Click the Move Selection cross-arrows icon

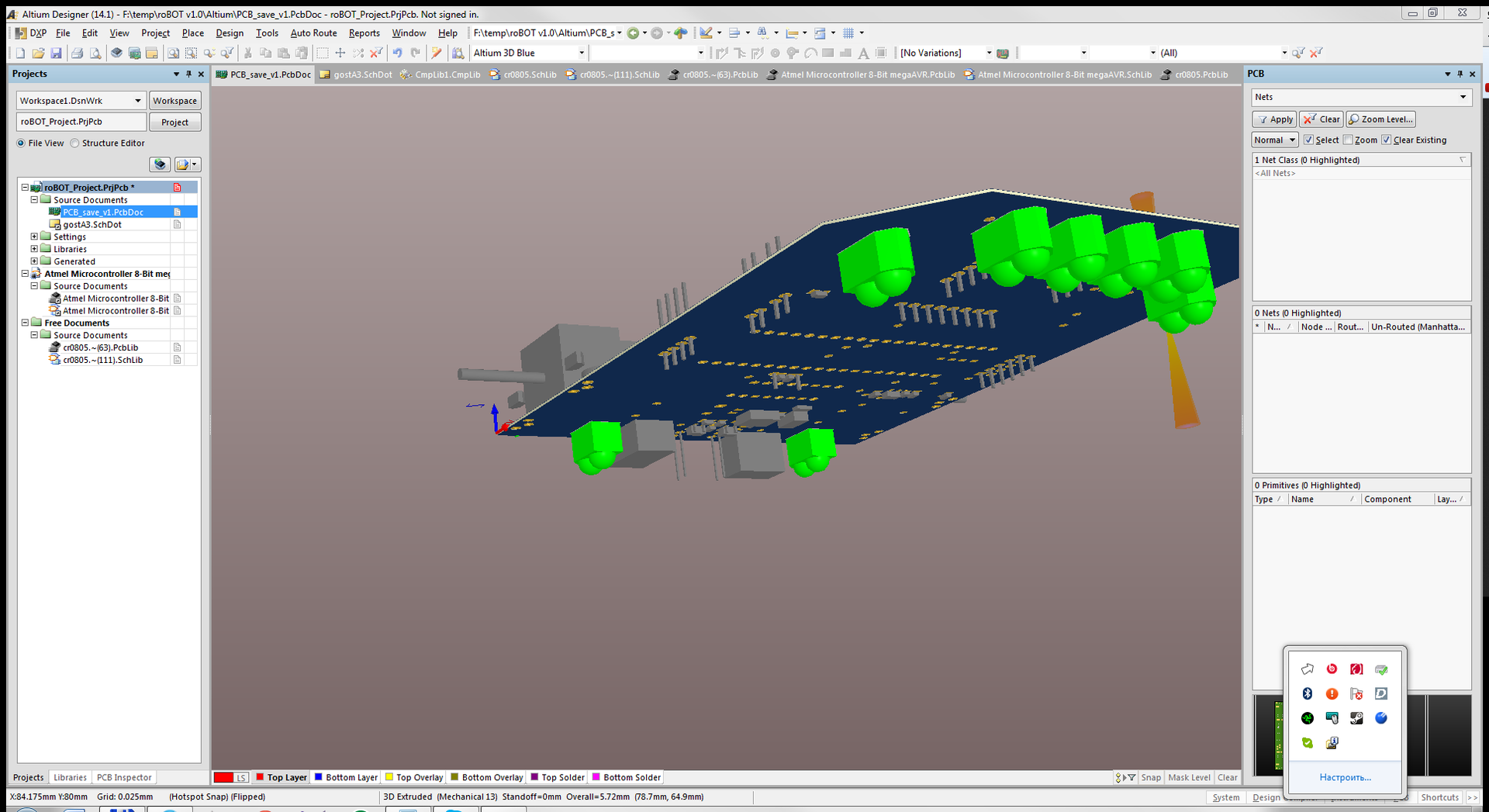point(340,53)
